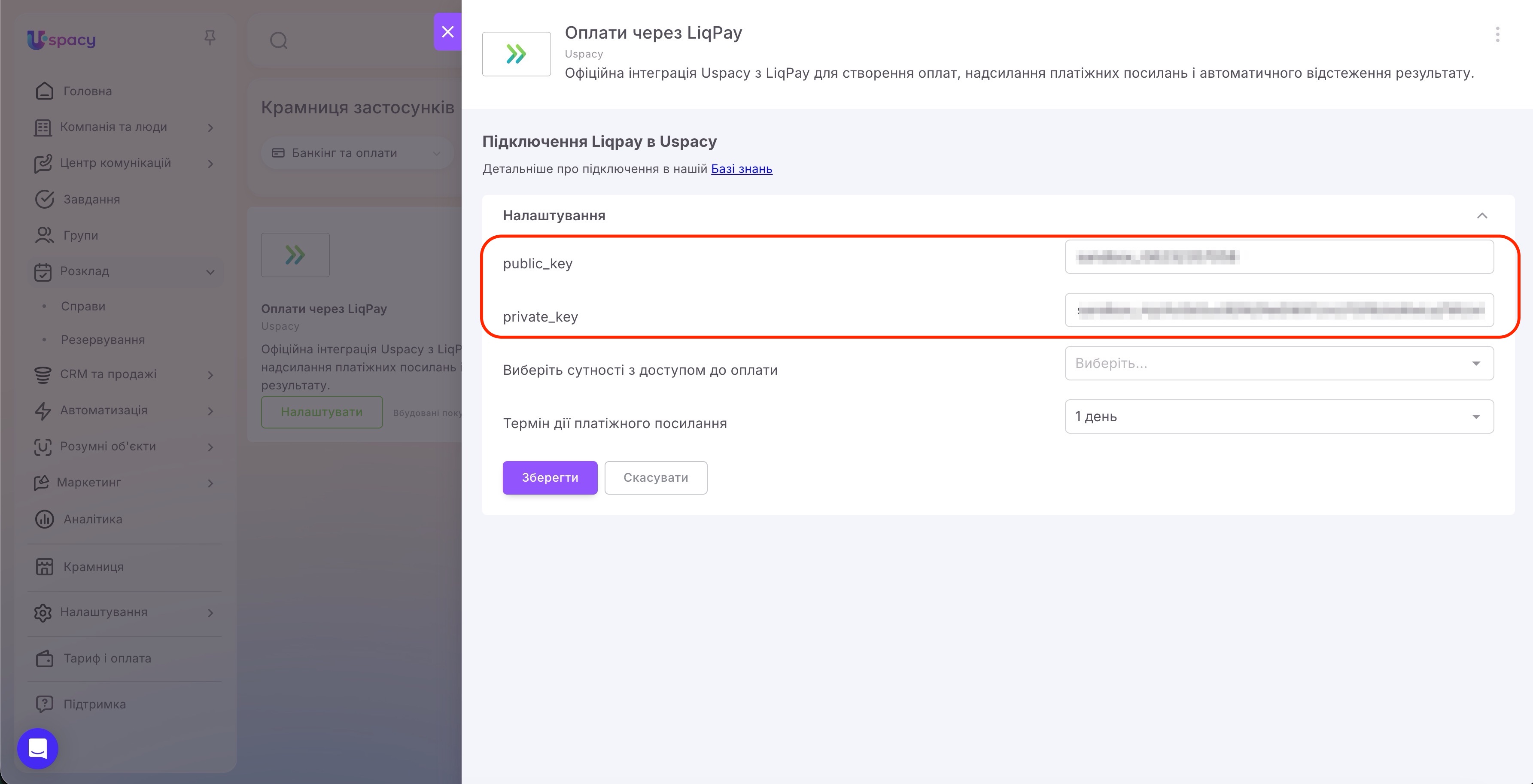Open the Центр комунікацій menu item
The height and width of the screenshot is (784, 1533).
coord(116,163)
